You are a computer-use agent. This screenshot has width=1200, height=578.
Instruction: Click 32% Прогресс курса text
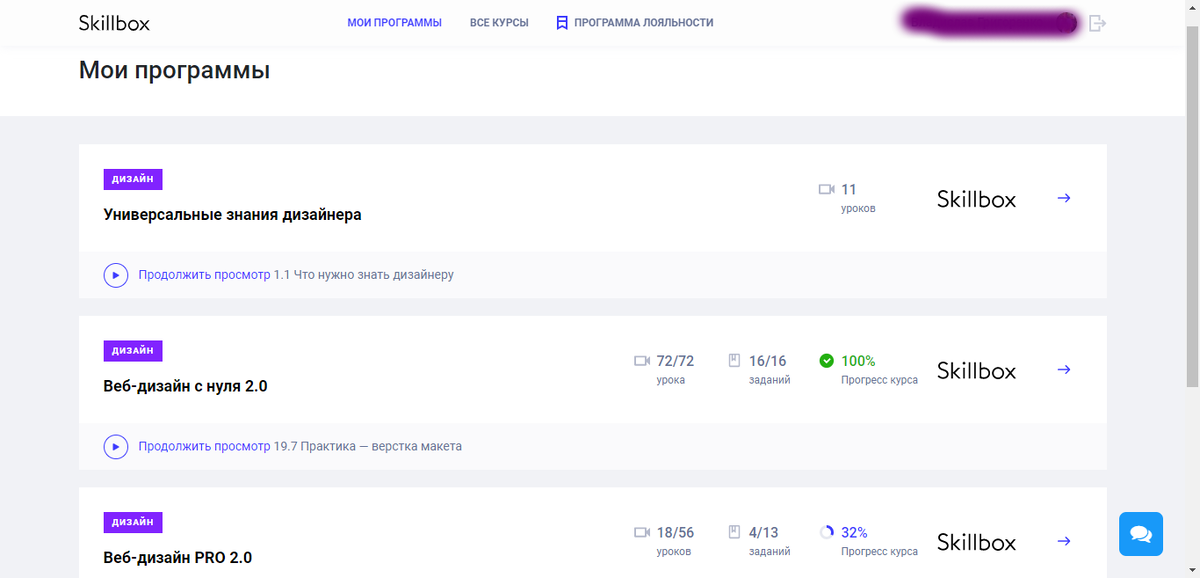879,542
